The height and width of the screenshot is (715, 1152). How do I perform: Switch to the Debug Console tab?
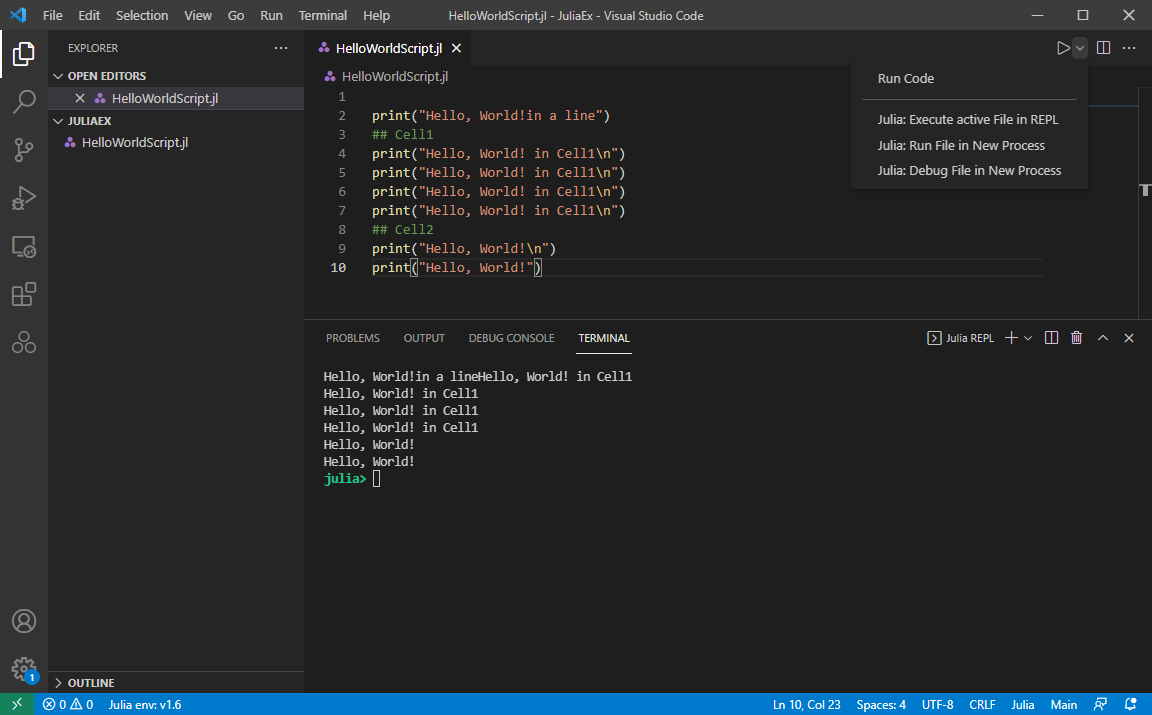click(x=511, y=338)
